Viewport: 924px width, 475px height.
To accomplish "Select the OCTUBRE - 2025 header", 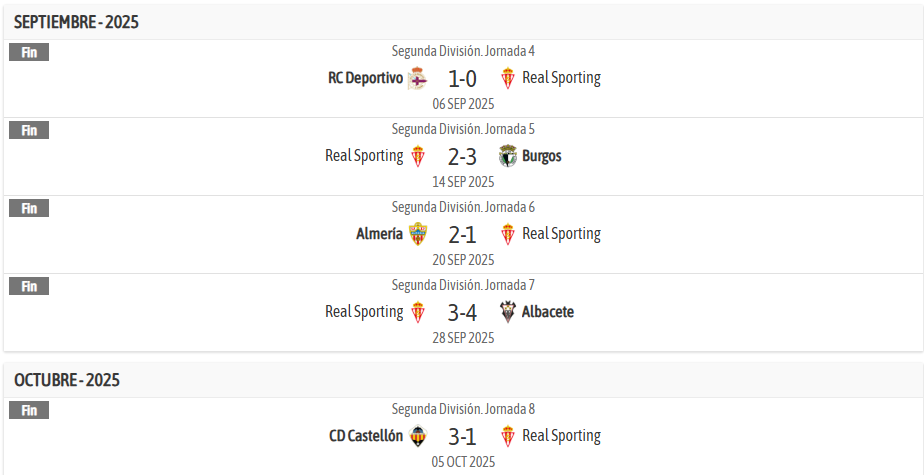I will (x=67, y=380).
